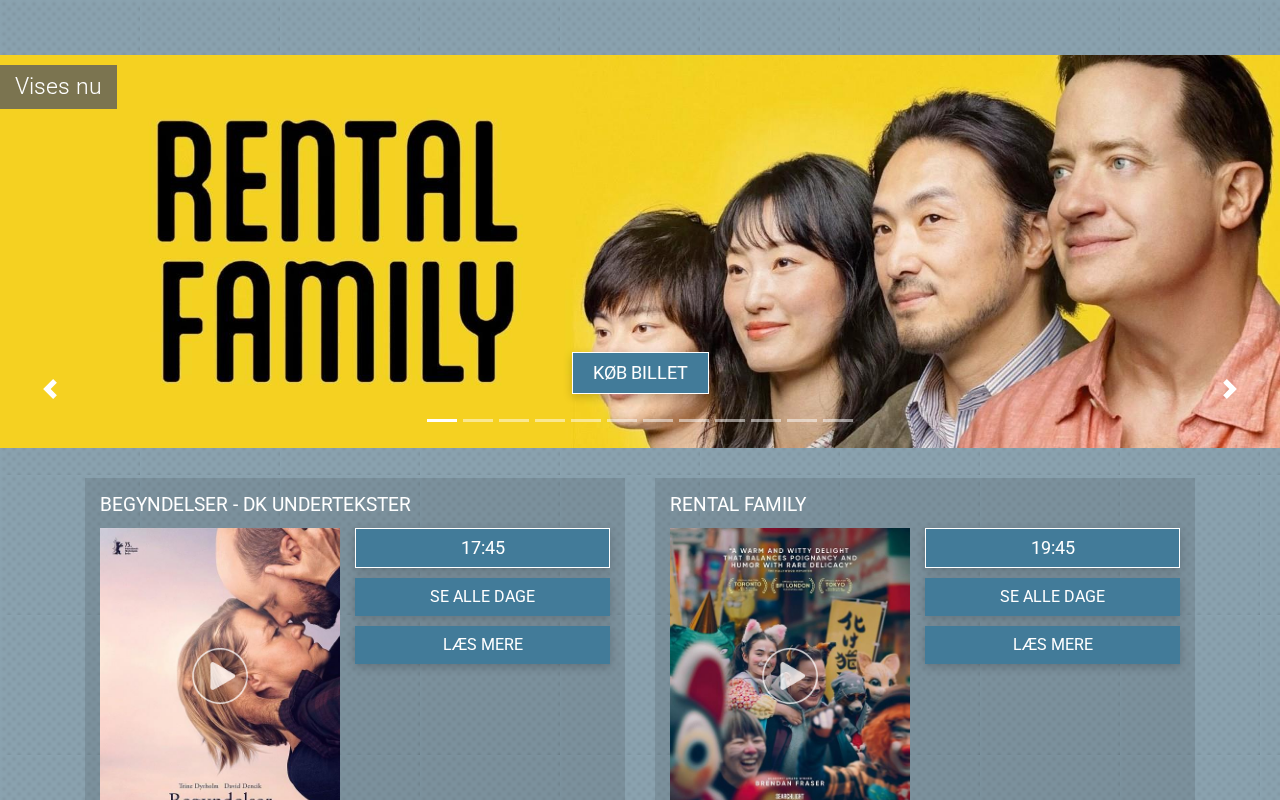The image size is (1280, 800).
Task: Open the RENTAL FAMILY title heading
Action: (x=738, y=504)
